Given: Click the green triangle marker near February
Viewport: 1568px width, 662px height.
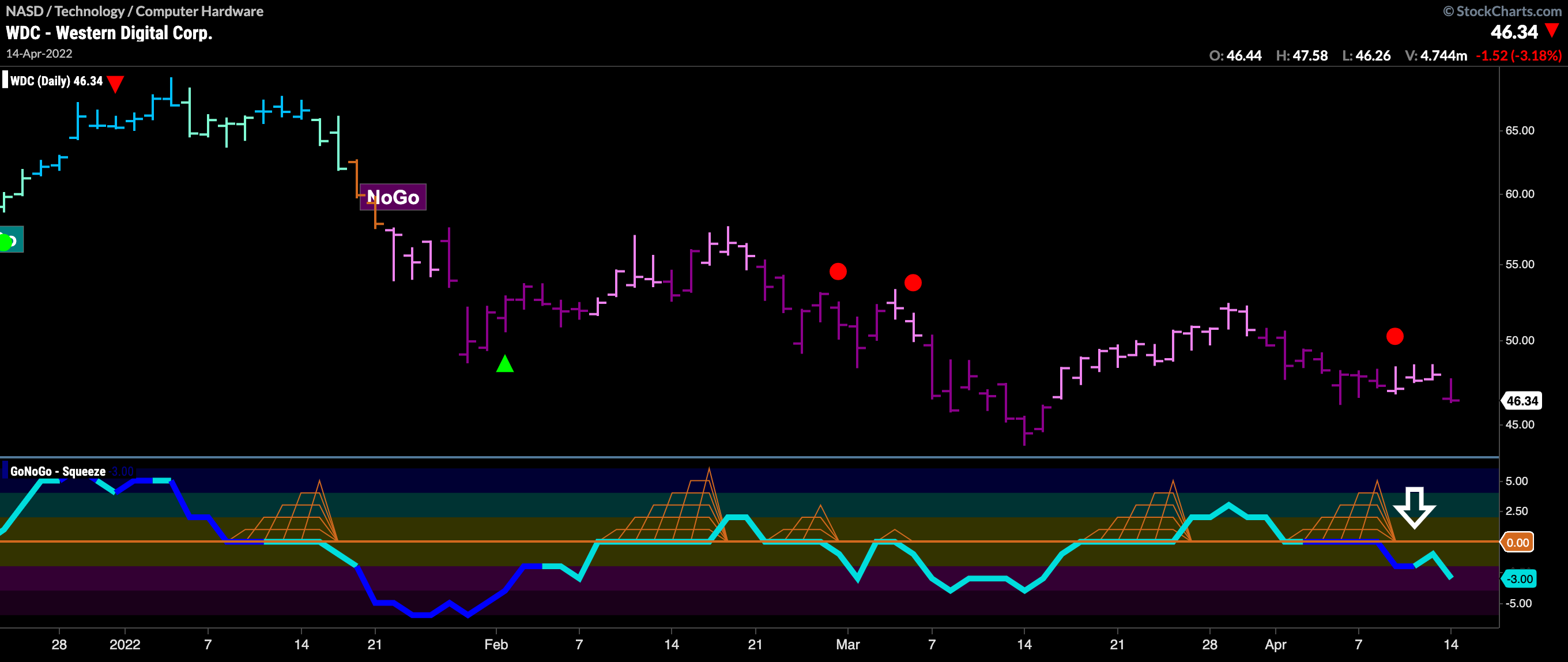Looking at the screenshot, I should pos(504,364).
